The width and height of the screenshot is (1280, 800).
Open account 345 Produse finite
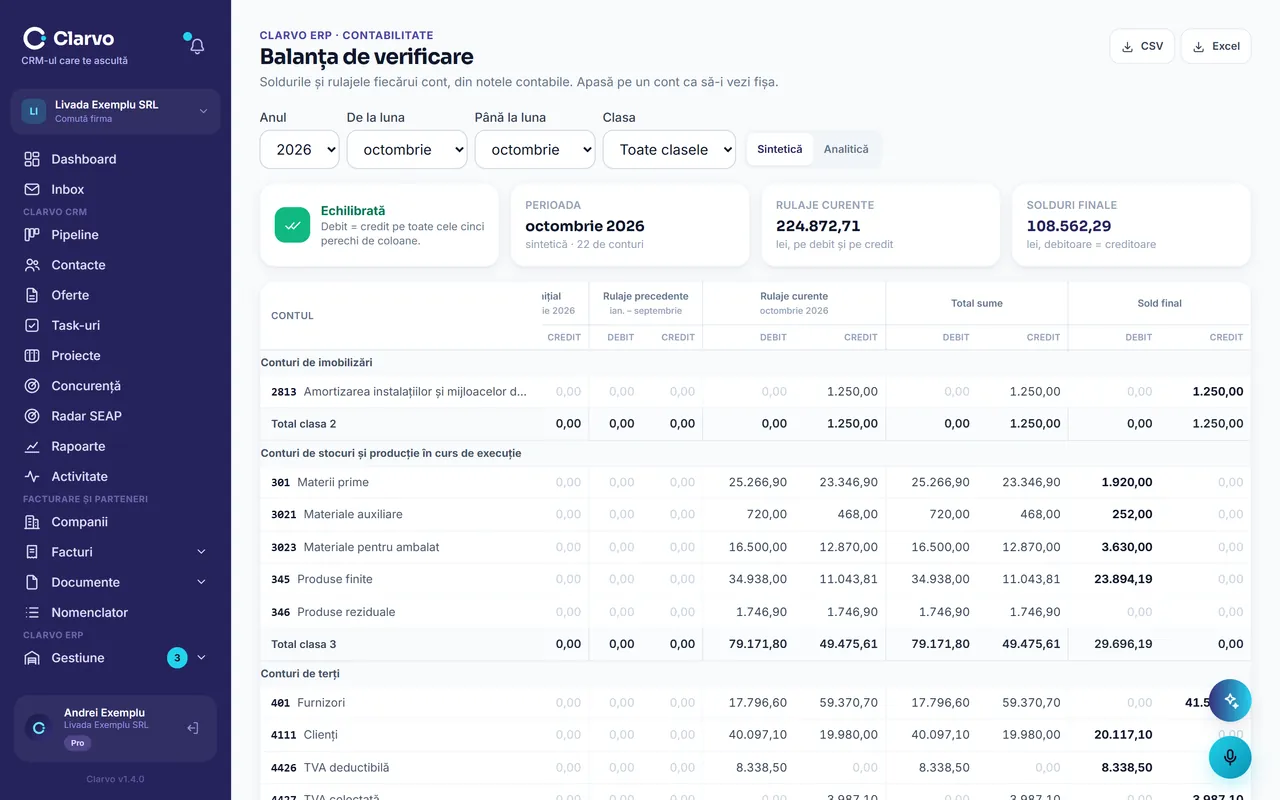point(322,579)
